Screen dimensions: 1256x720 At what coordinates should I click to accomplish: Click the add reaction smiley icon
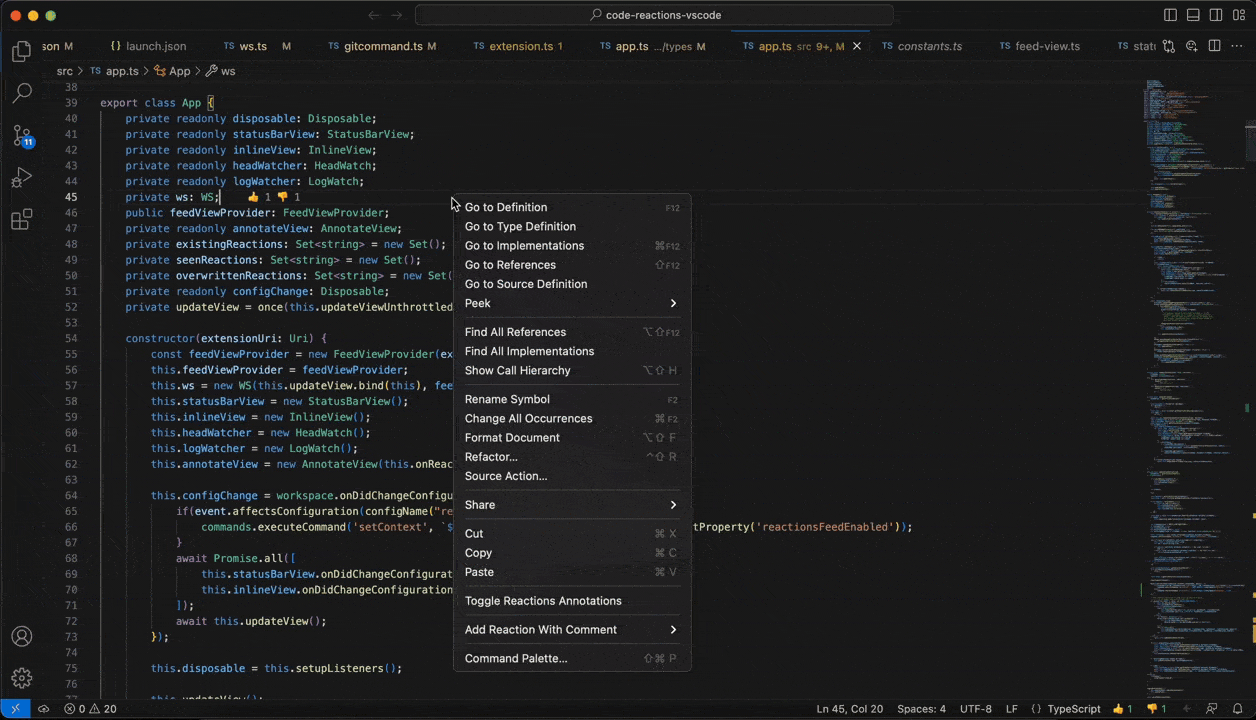(1192, 46)
